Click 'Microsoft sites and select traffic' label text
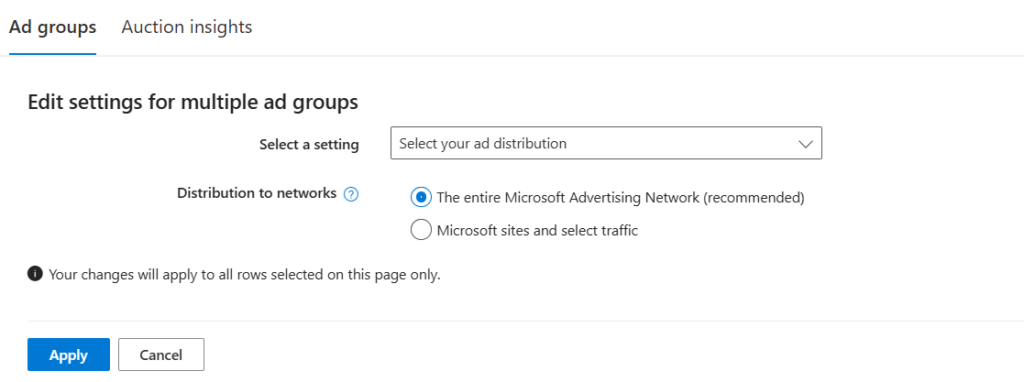This screenshot has width=1024, height=382. point(537,230)
